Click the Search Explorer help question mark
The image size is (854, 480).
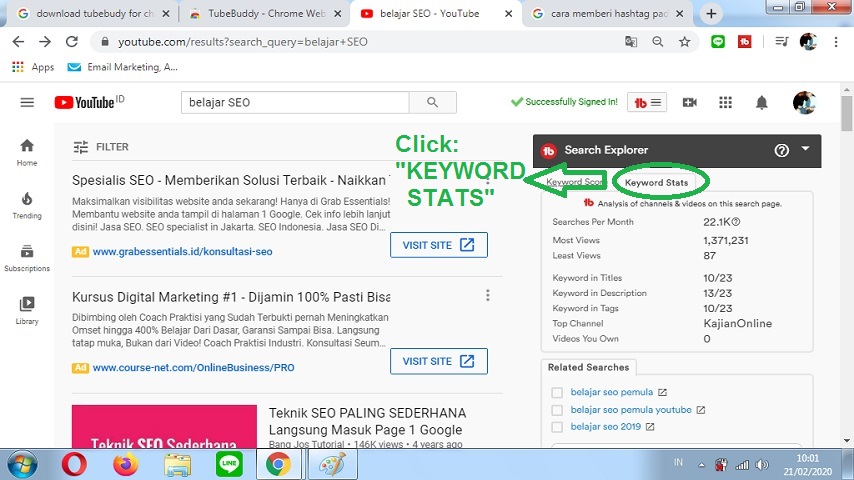point(782,150)
